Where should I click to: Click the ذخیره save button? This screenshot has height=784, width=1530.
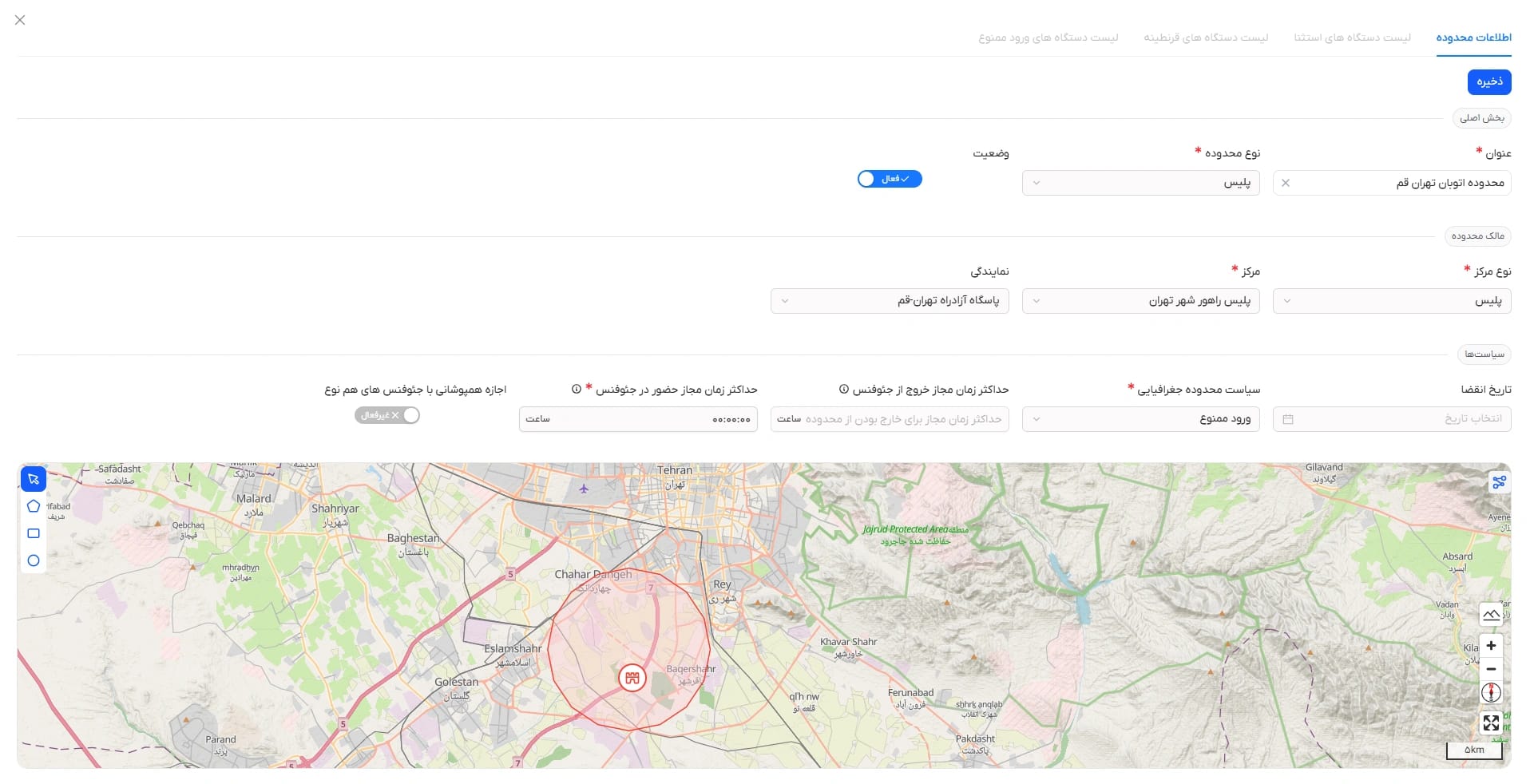[1489, 81]
